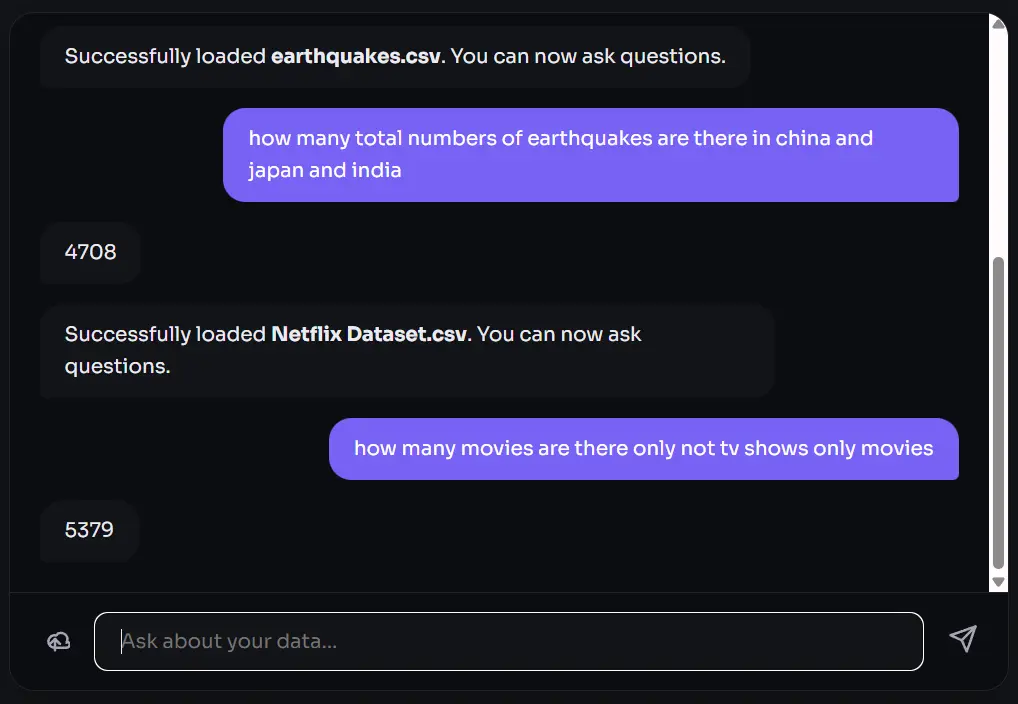Click the Netflix Dataset loaded message
Screen dimensions: 1018x704
click(406, 350)
